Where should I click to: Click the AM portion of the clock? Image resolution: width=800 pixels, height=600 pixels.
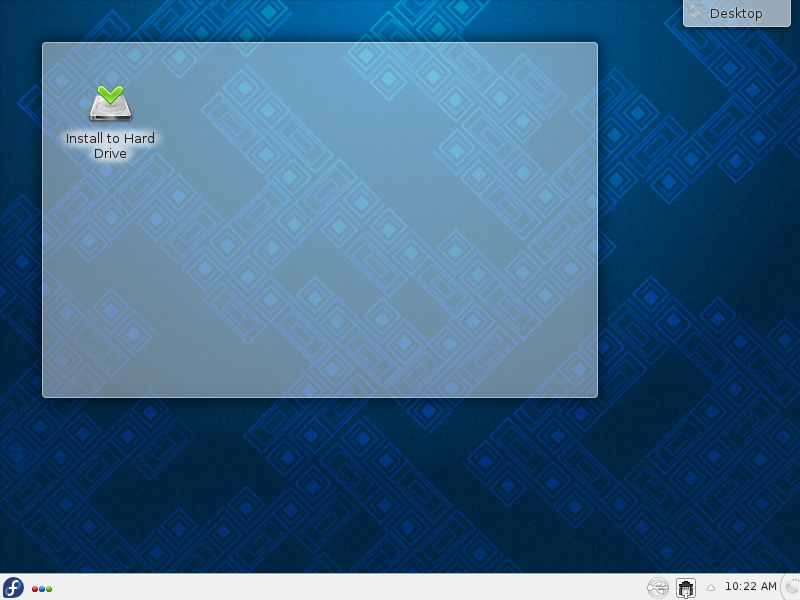[x=765, y=586]
